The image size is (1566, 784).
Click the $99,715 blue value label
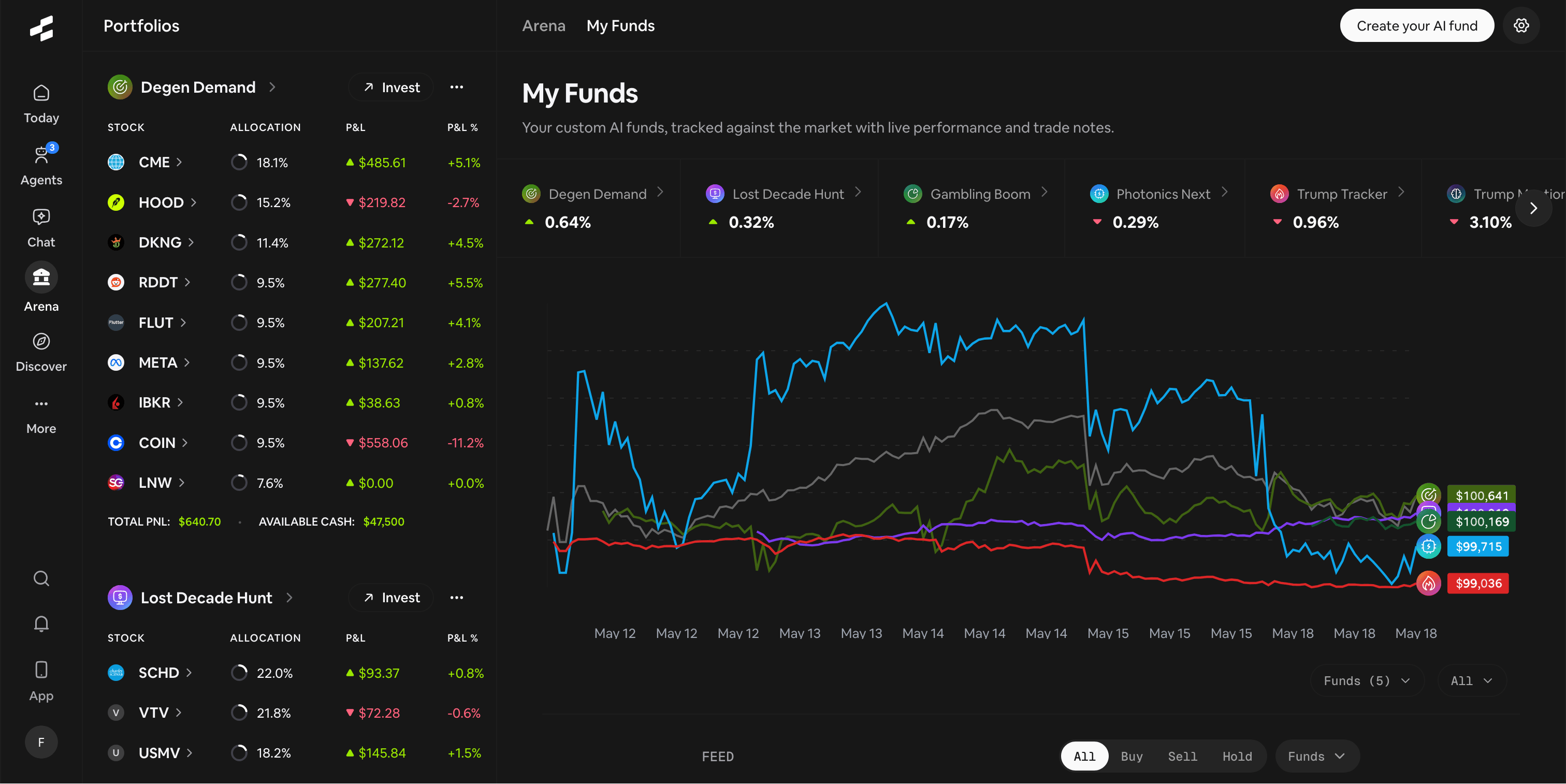point(1478,546)
